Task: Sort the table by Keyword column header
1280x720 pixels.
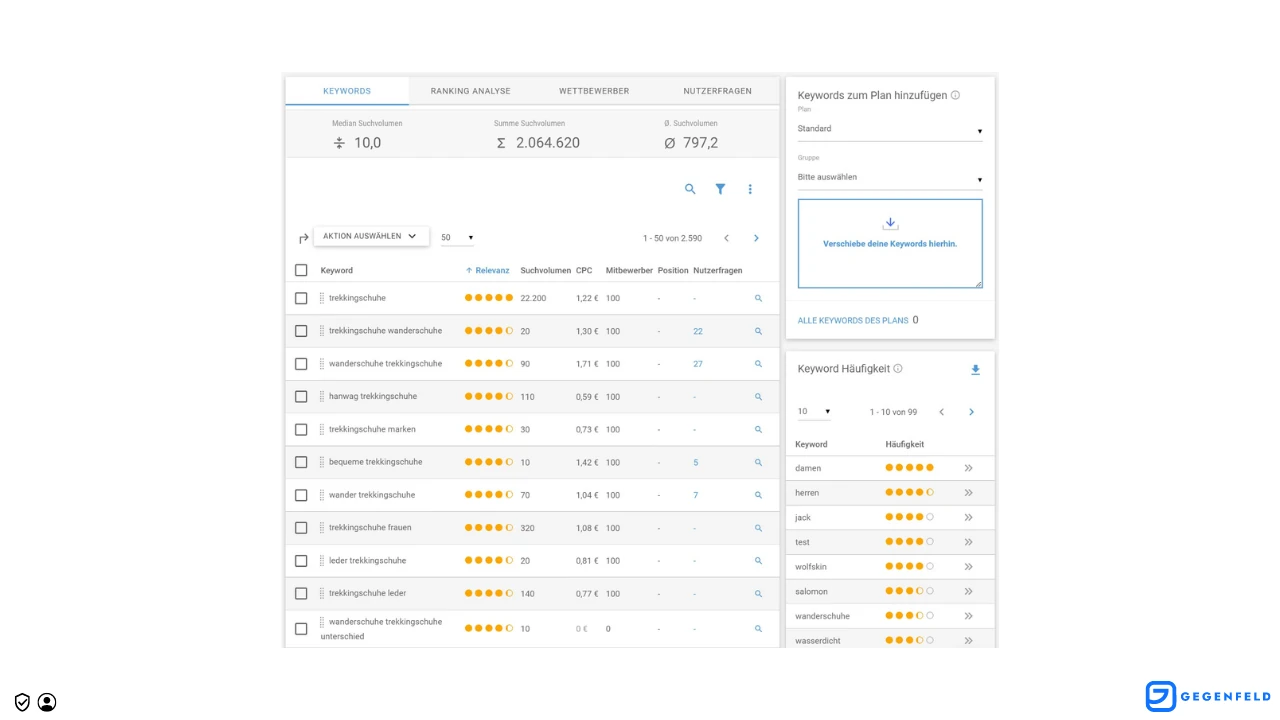Action: (x=337, y=270)
